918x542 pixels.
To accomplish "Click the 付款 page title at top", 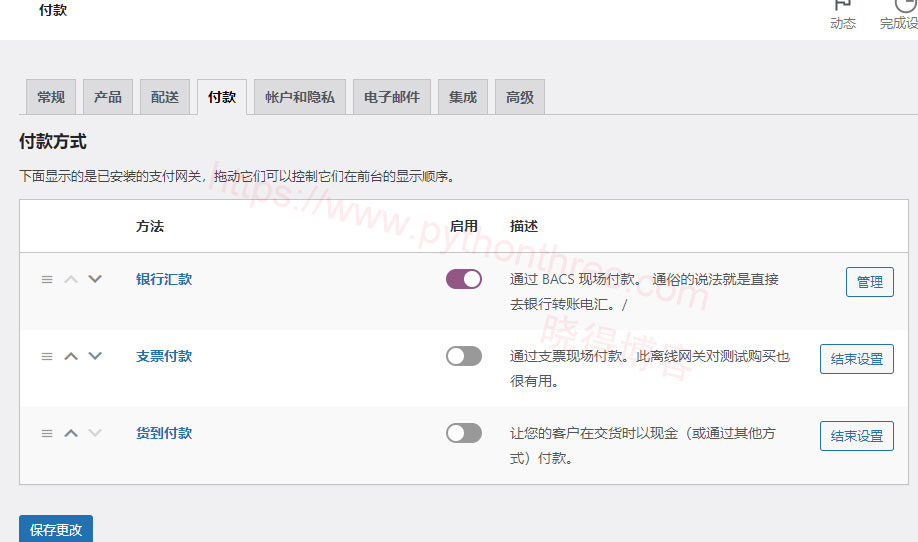I will click(53, 10).
